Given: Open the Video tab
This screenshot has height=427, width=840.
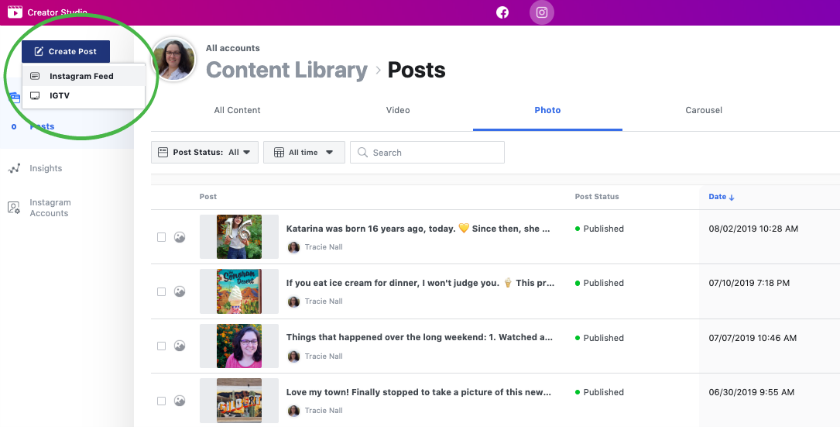Looking at the screenshot, I should pyautogui.click(x=398, y=110).
